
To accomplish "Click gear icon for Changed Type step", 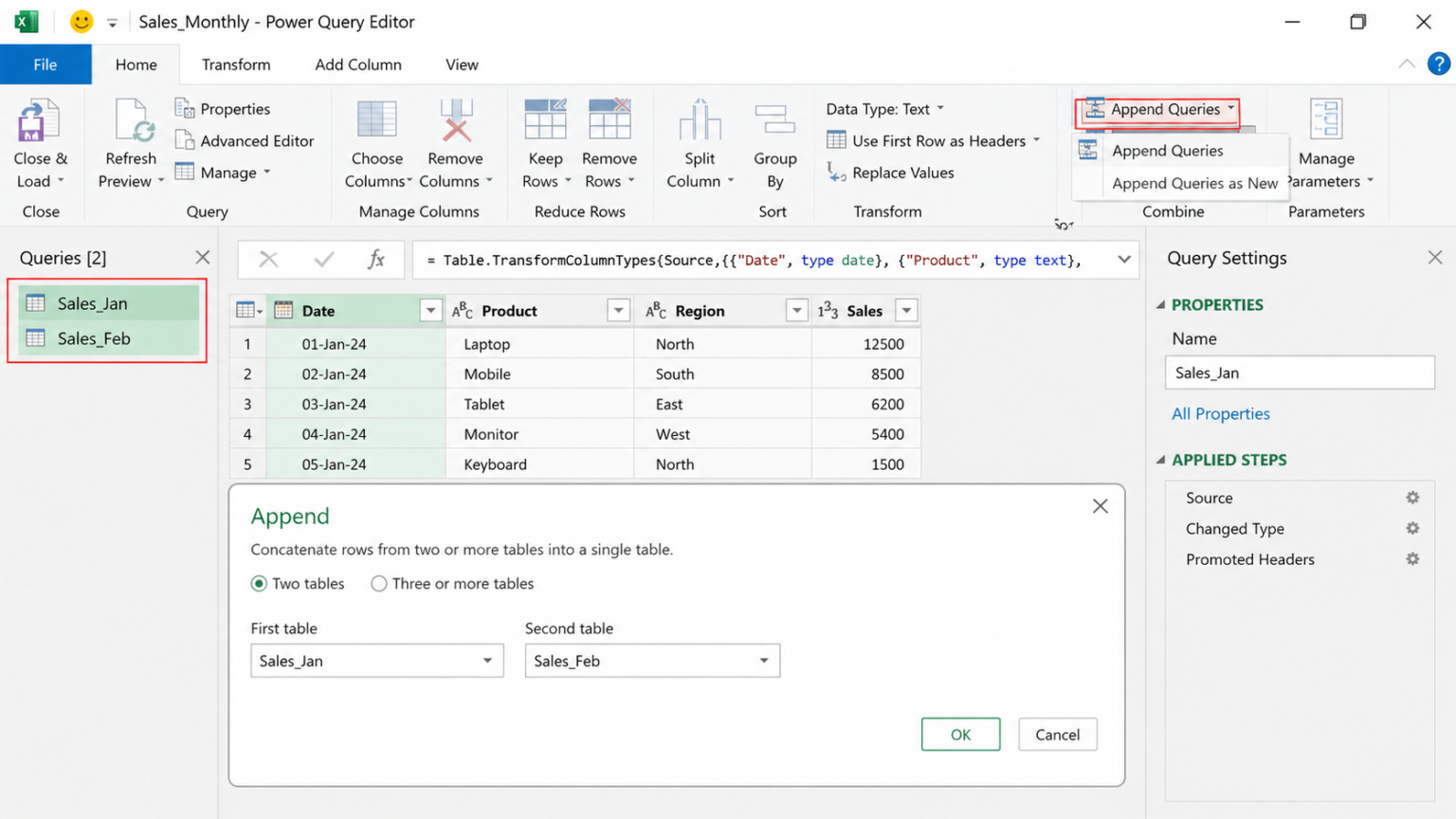I will tap(1412, 528).
